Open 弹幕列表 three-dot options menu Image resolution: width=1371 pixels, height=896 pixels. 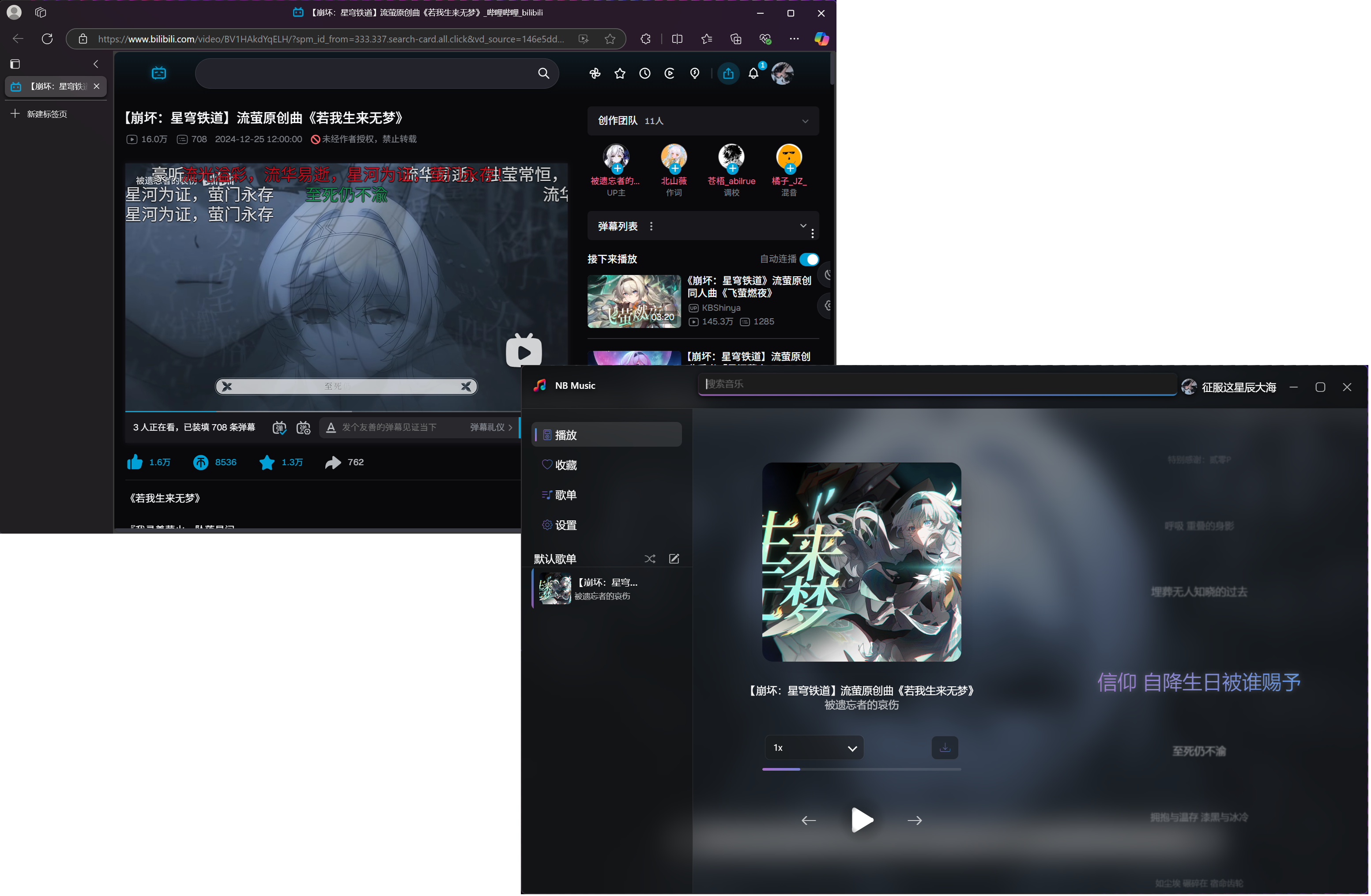[652, 226]
